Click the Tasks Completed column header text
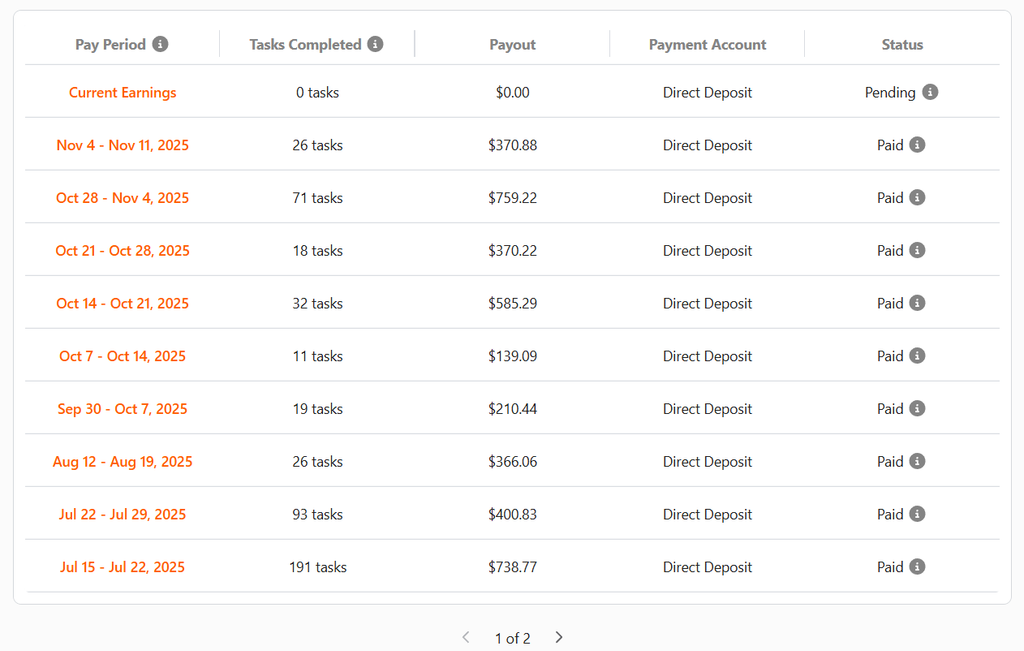Image resolution: width=1024 pixels, height=651 pixels. (x=305, y=44)
